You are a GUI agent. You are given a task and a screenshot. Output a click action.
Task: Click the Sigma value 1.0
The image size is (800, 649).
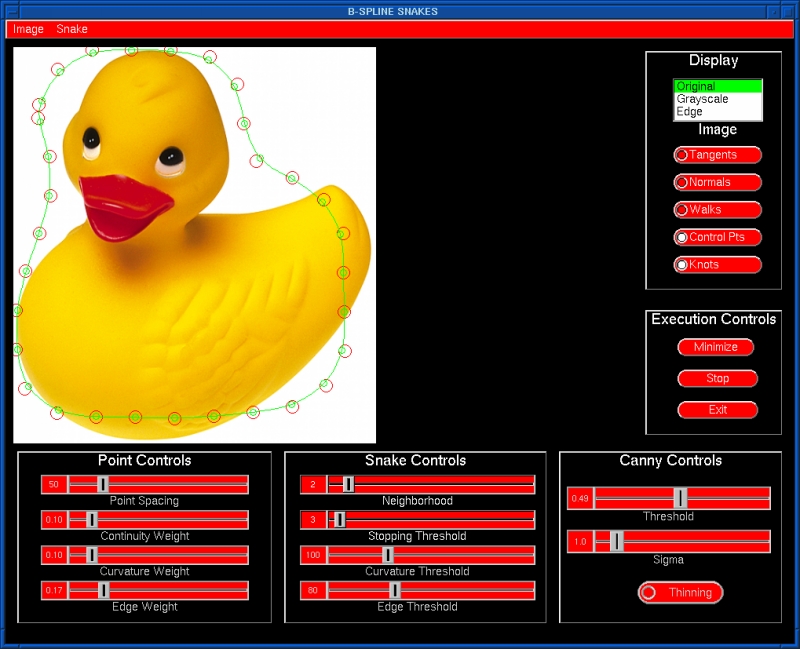580,541
